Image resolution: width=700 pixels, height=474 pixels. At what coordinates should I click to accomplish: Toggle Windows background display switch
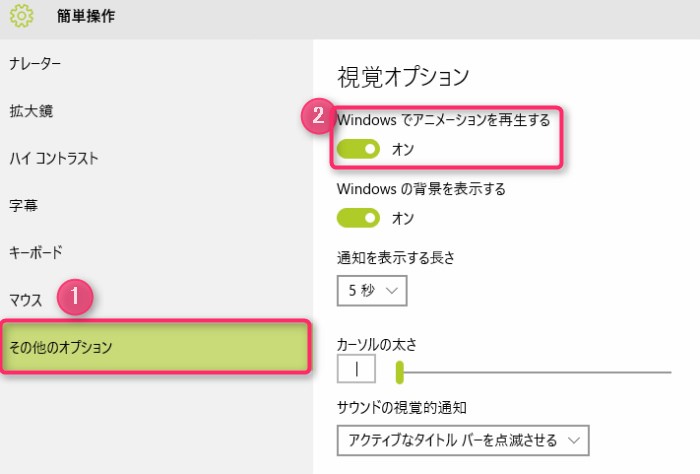tap(358, 218)
